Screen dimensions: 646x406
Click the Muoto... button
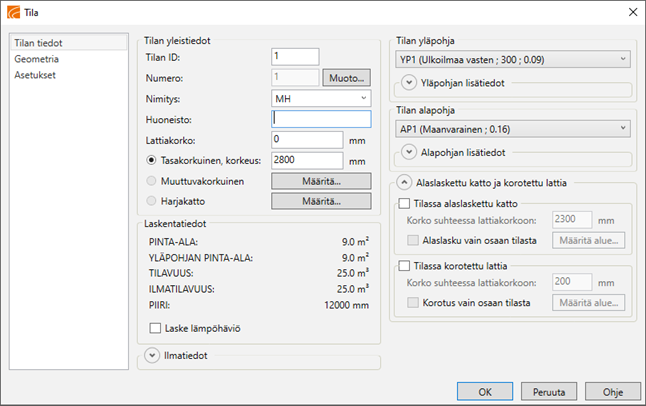347,78
